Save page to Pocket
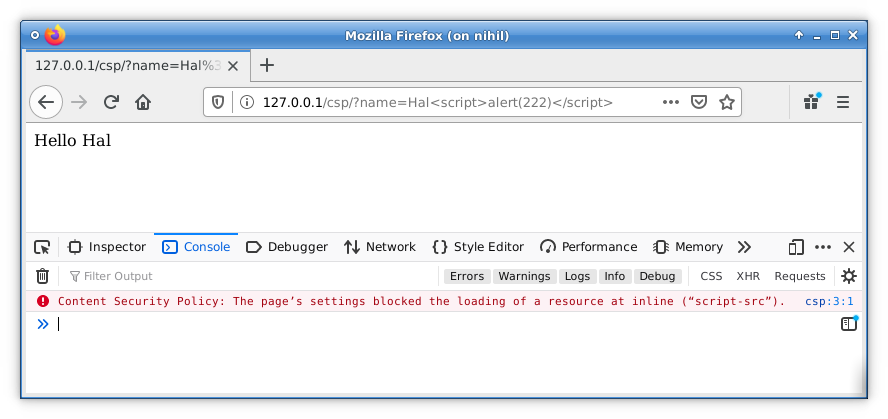This screenshot has height=419, width=888. pyautogui.click(x=699, y=102)
